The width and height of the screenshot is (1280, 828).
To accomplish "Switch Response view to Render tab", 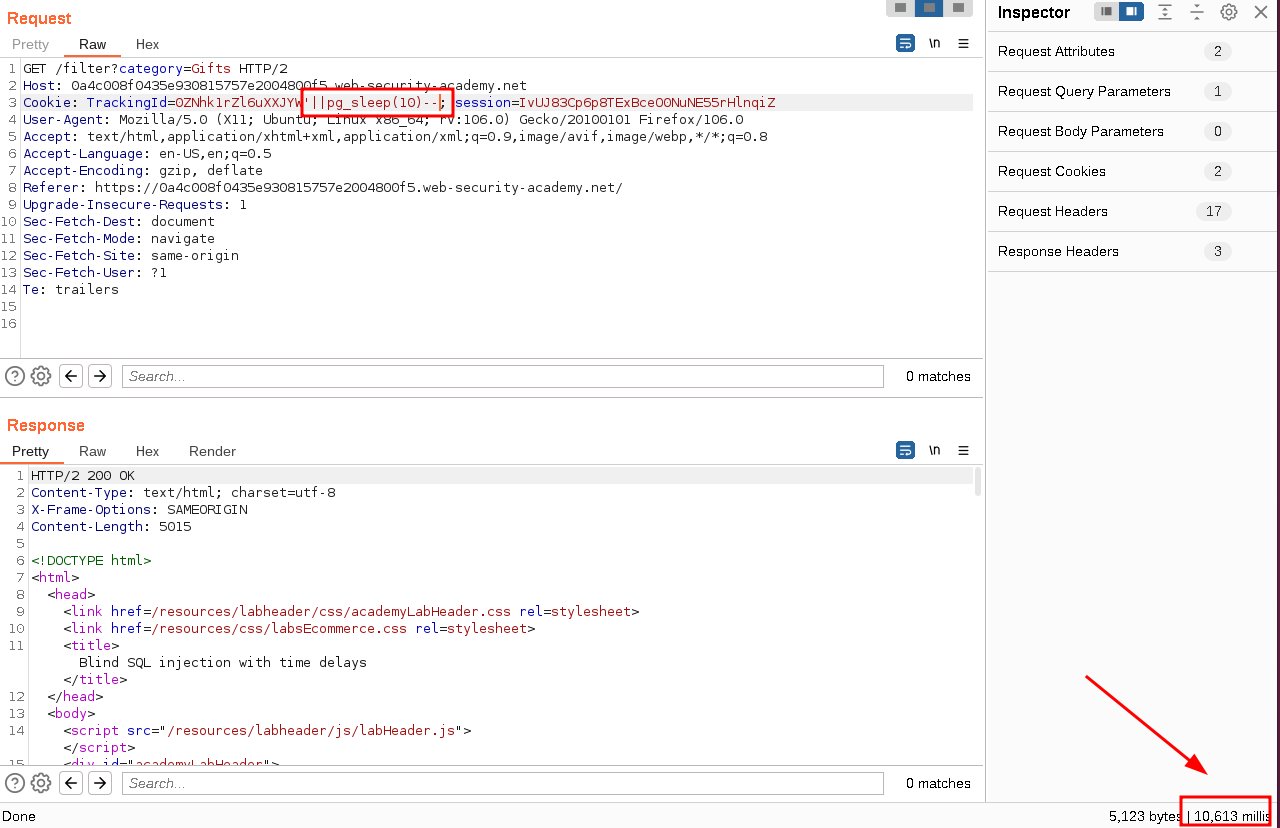I will 212,451.
